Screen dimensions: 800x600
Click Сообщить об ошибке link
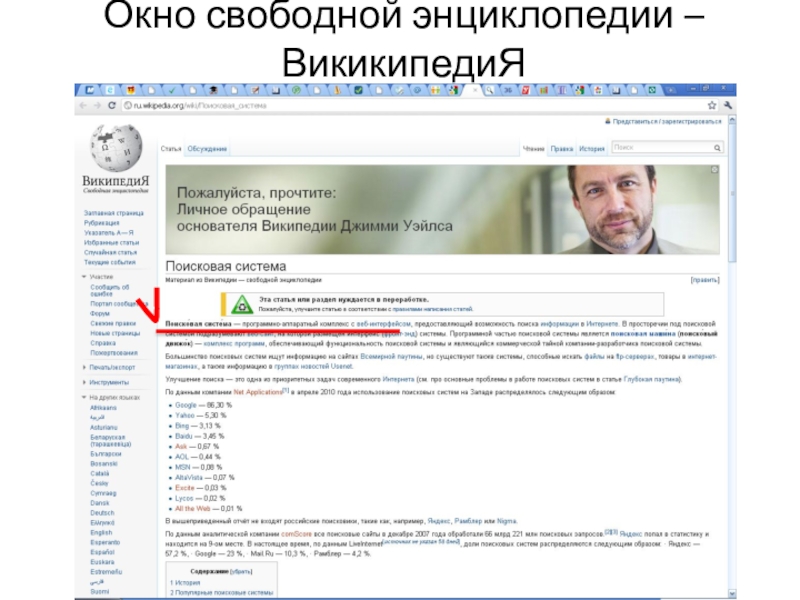pos(109,290)
